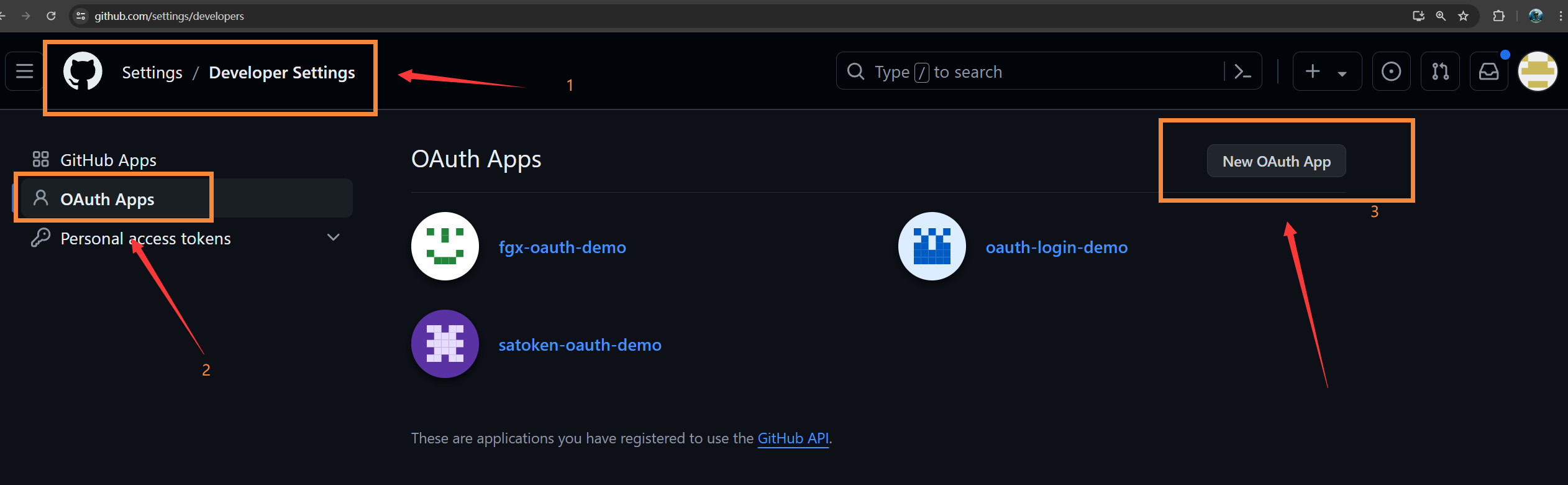
Task: Open the command palette icon
Action: coord(1243,72)
